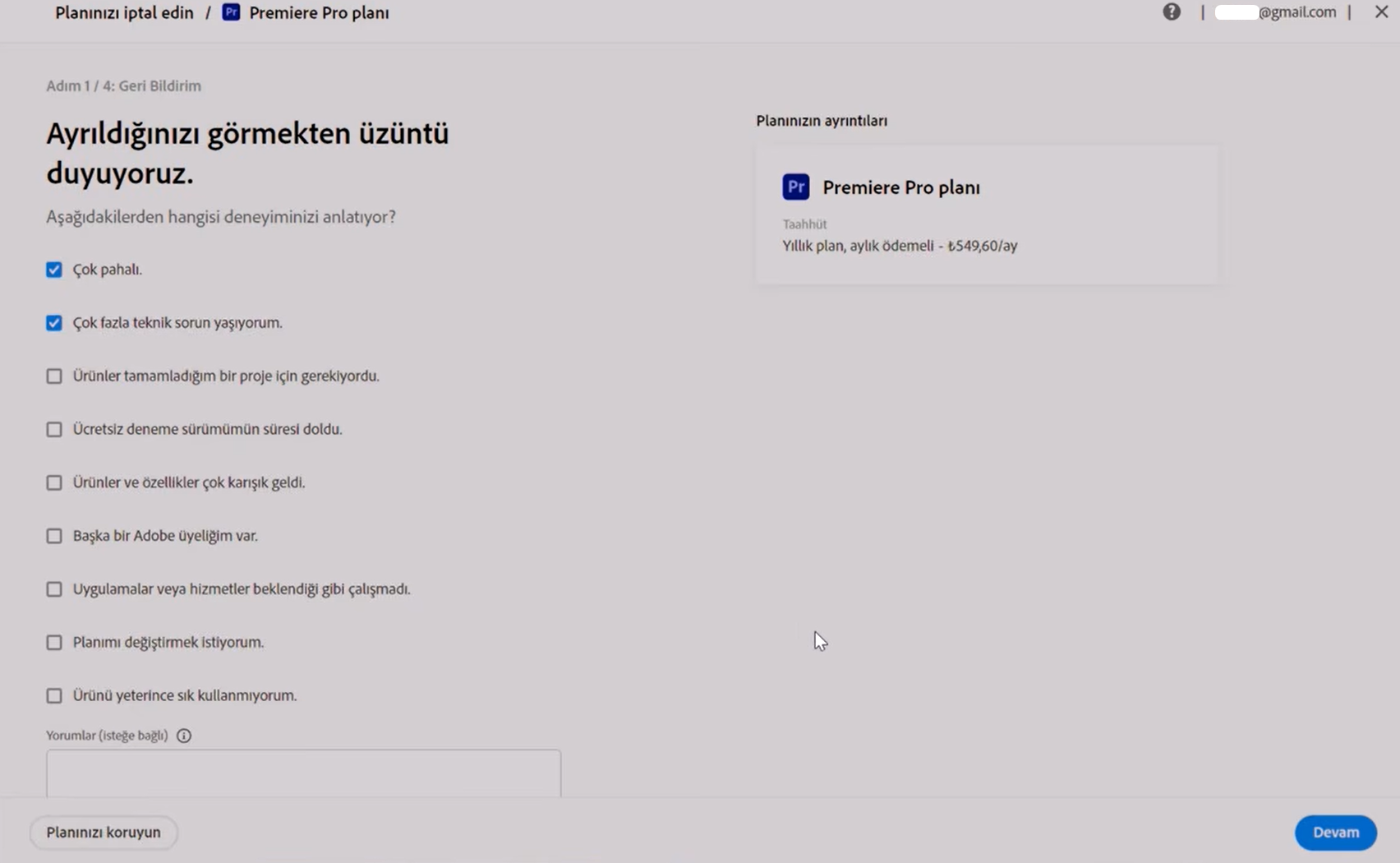Close the cancellation page with X
The height and width of the screenshot is (863, 1400).
pyautogui.click(x=1381, y=12)
